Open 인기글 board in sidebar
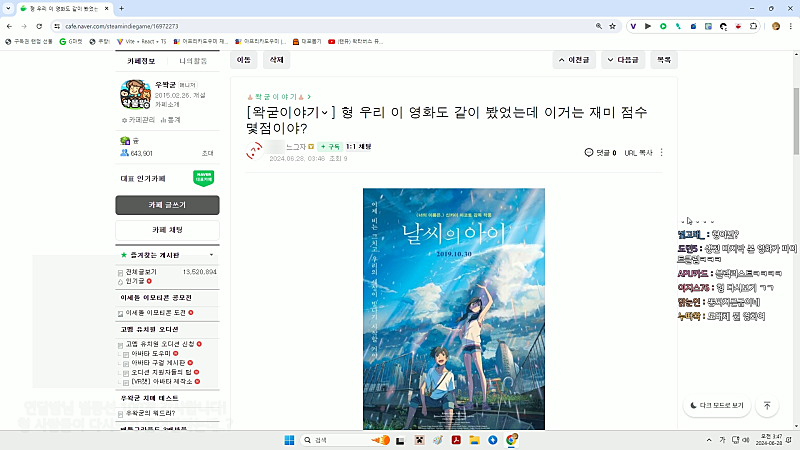This screenshot has width=800, height=450. click(135, 281)
